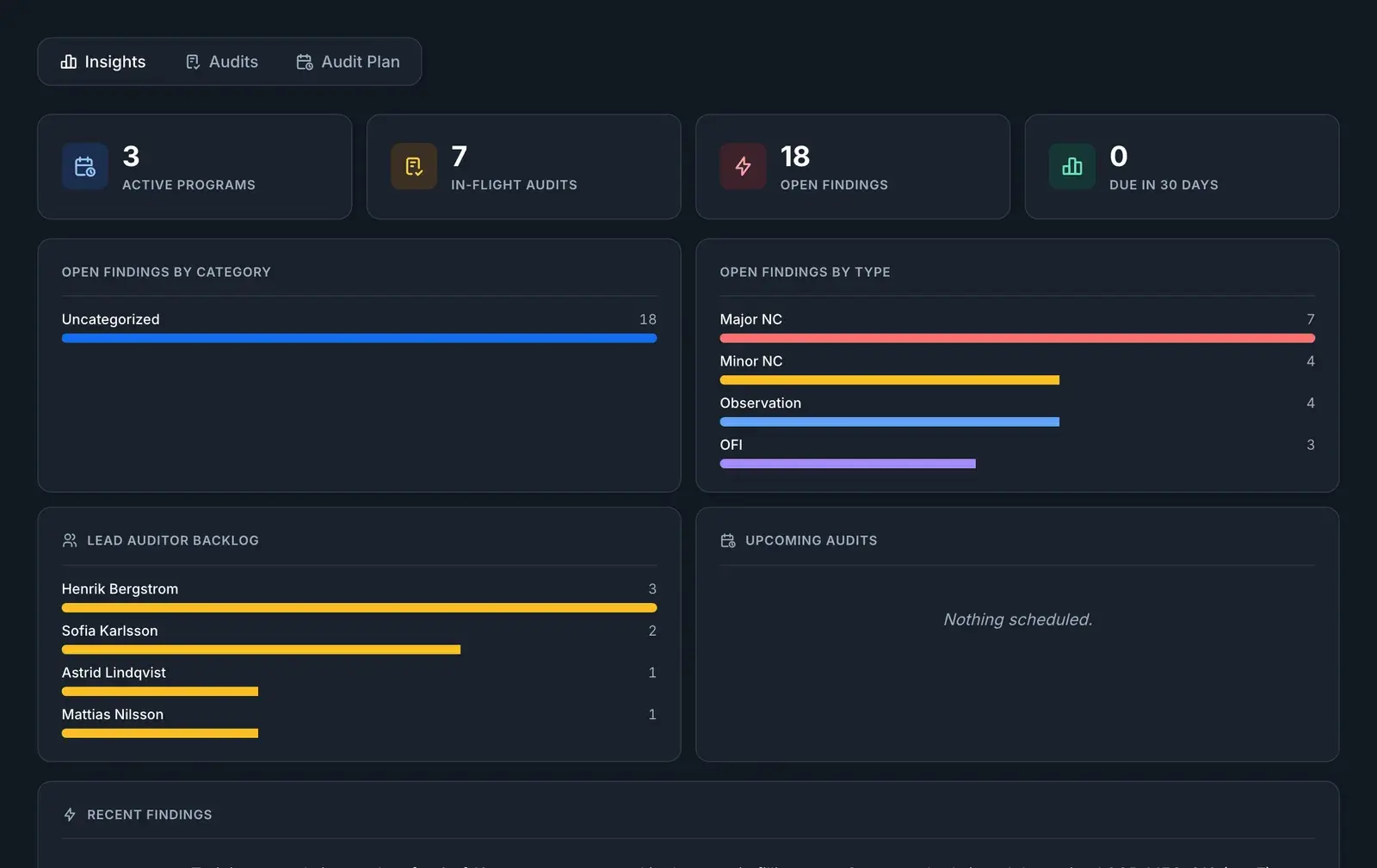Click the Open Findings by Category heading
1377x868 pixels.
pos(166,272)
